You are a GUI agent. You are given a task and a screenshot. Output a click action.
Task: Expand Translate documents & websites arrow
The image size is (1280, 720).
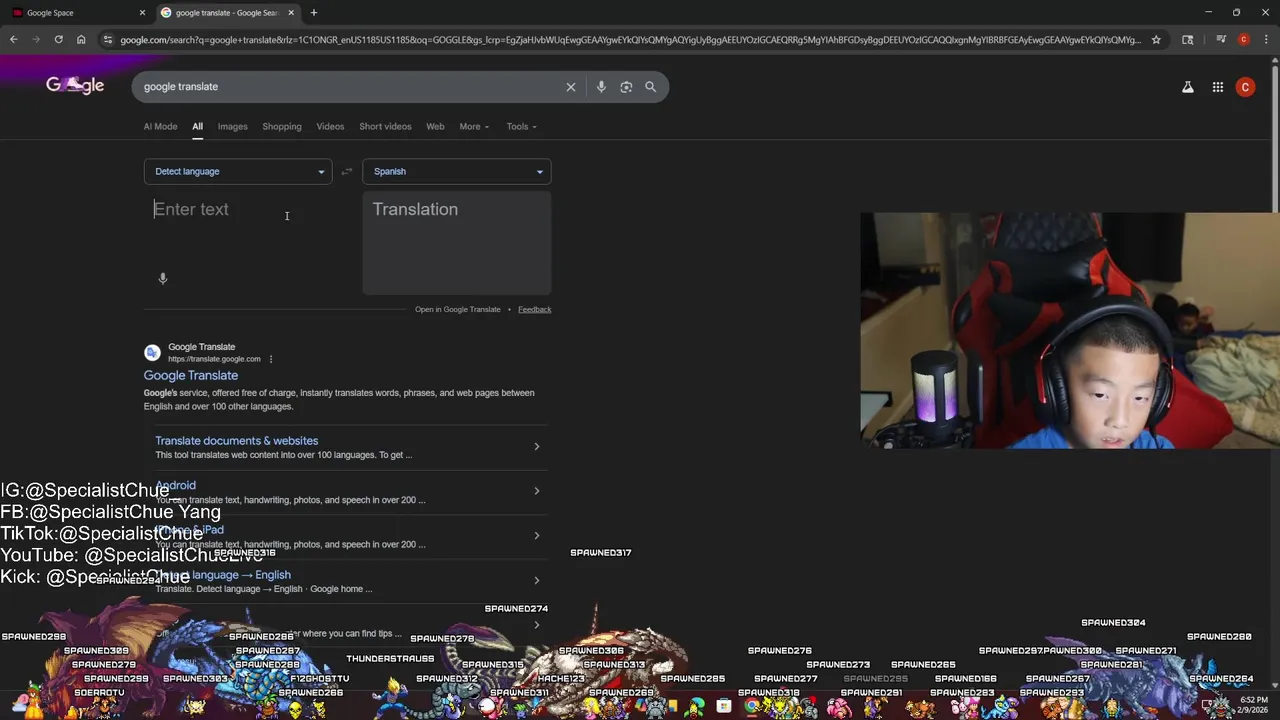point(537,447)
